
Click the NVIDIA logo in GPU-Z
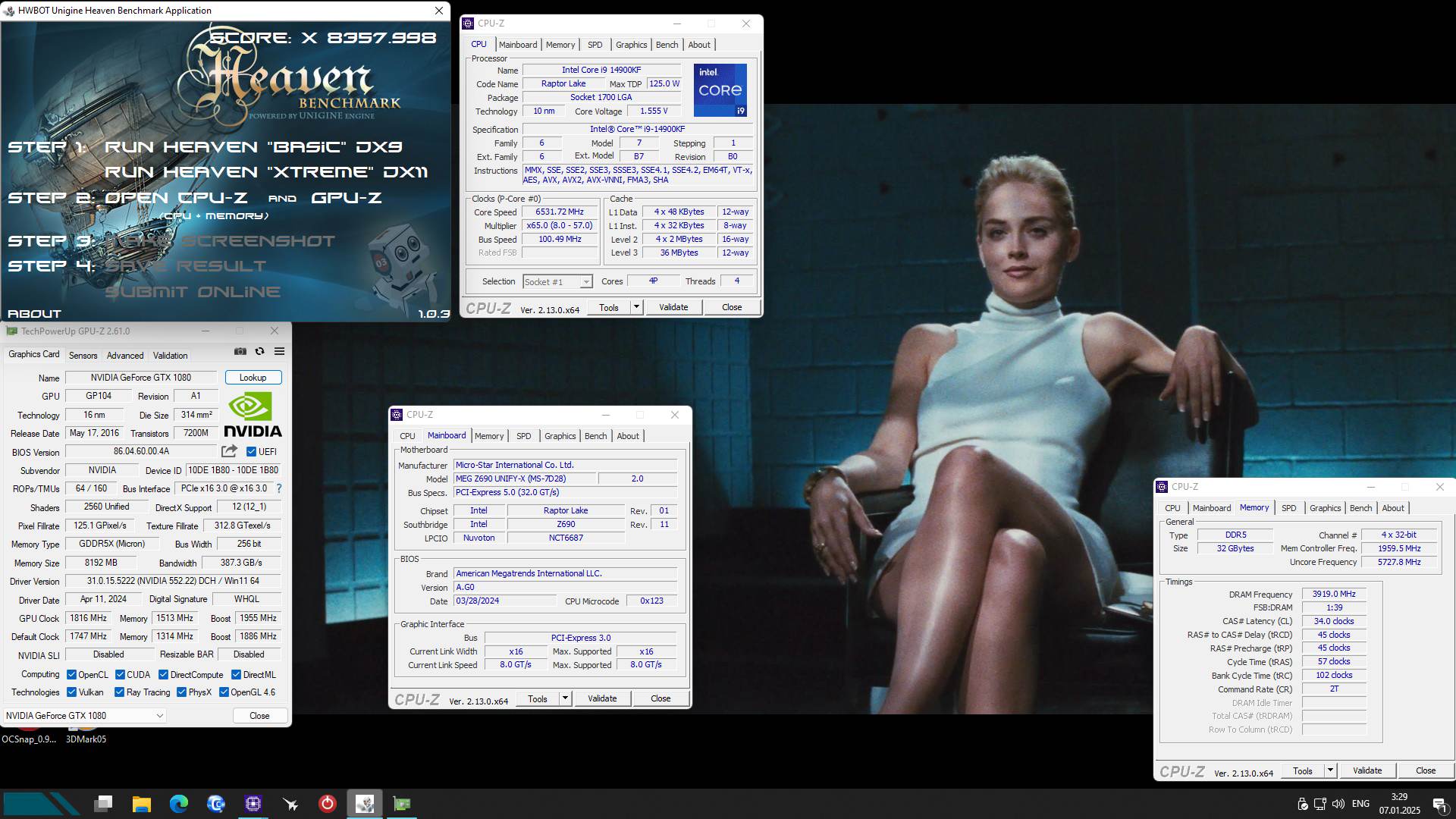pyautogui.click(x=253, y=415)
